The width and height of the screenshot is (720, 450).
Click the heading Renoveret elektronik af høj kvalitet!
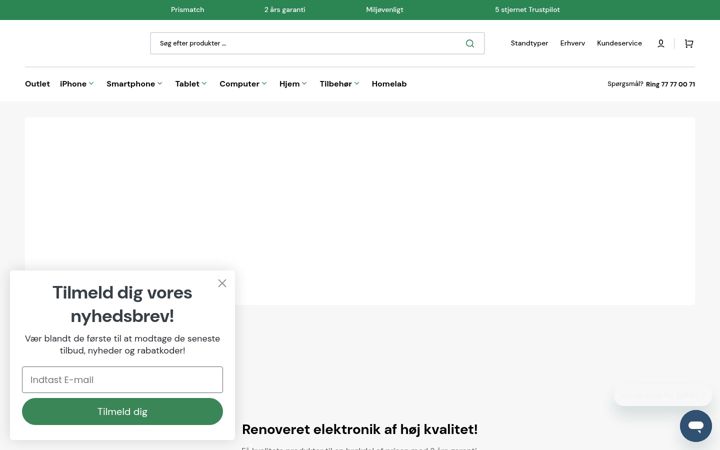[x=360, y=429]
